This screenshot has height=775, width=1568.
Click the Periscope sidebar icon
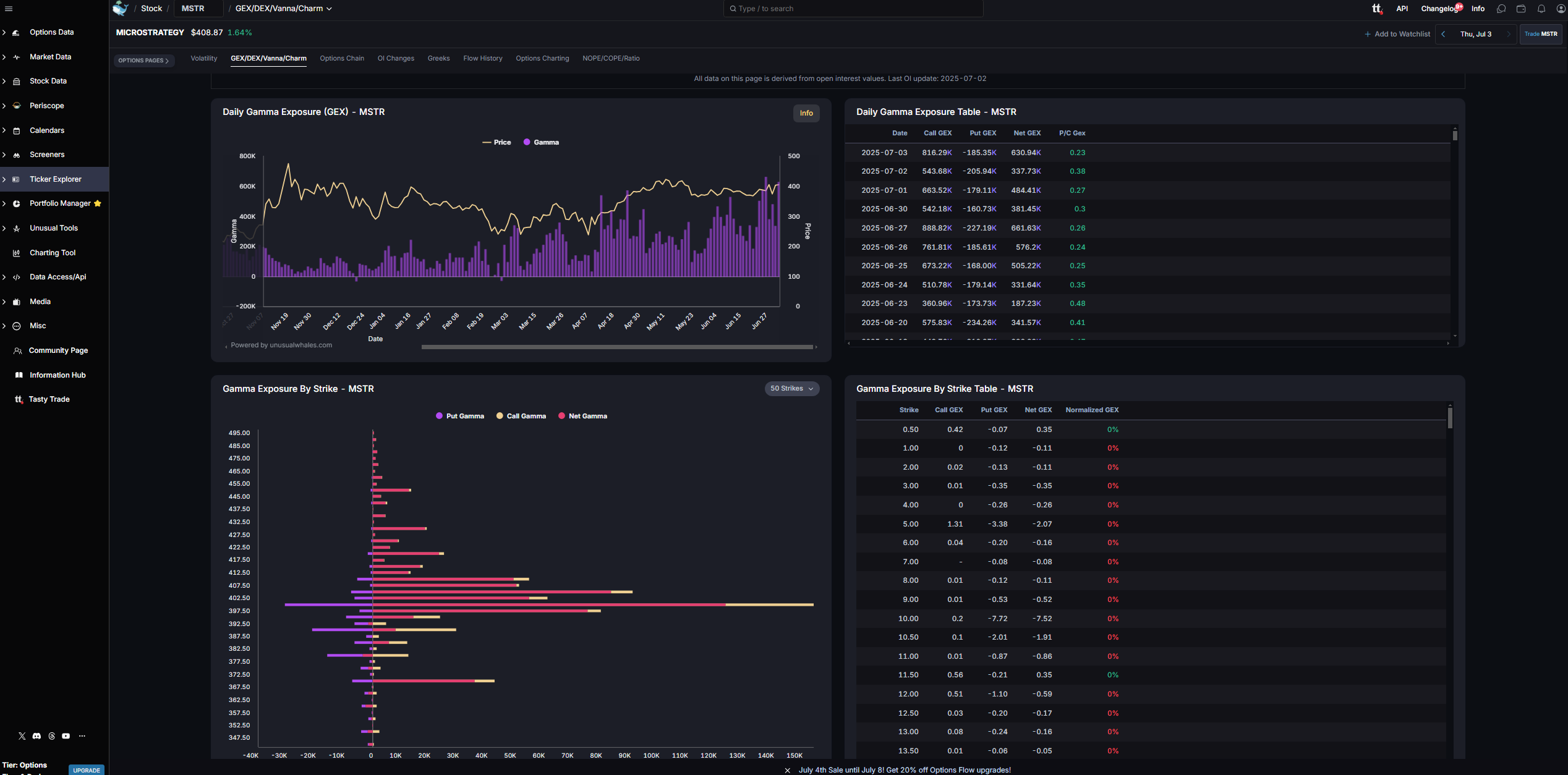[x=17, y=106]
